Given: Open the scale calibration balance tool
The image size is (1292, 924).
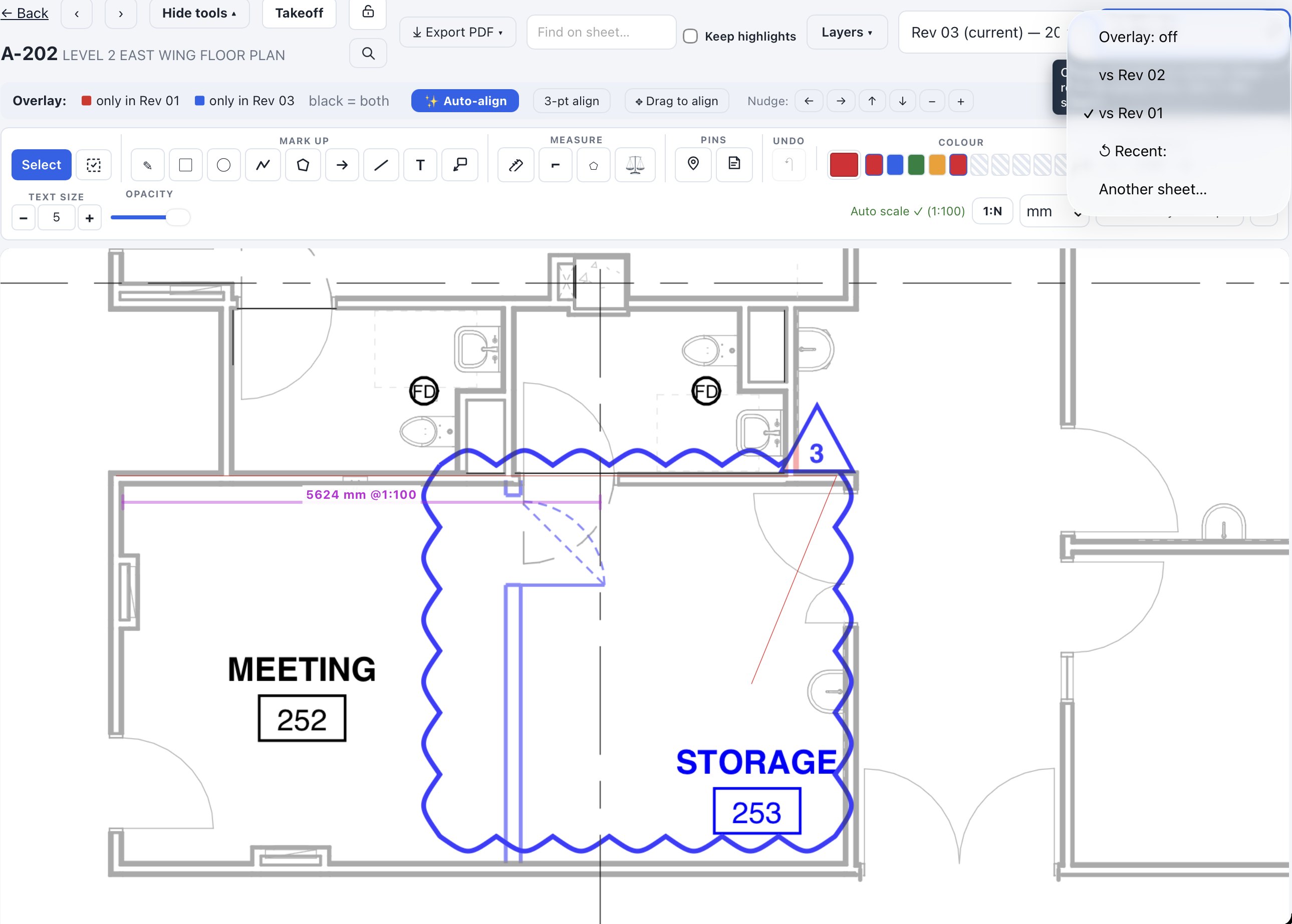Looking at the screenshot, I should (635, 165).
